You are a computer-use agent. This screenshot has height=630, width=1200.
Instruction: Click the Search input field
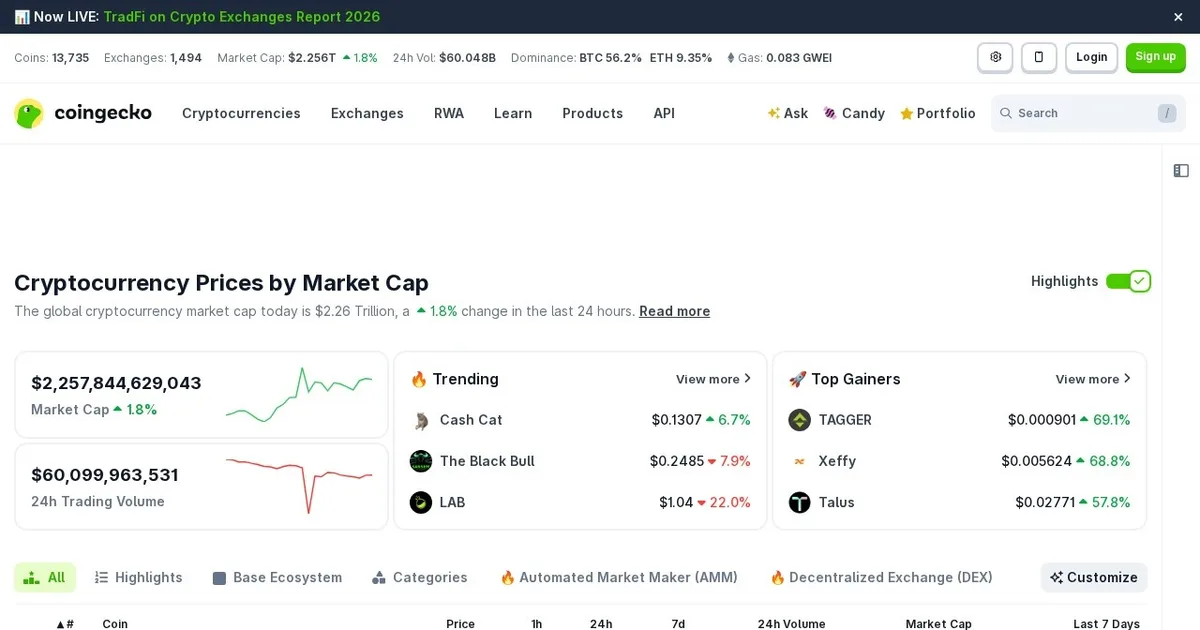pos(1088,113)
